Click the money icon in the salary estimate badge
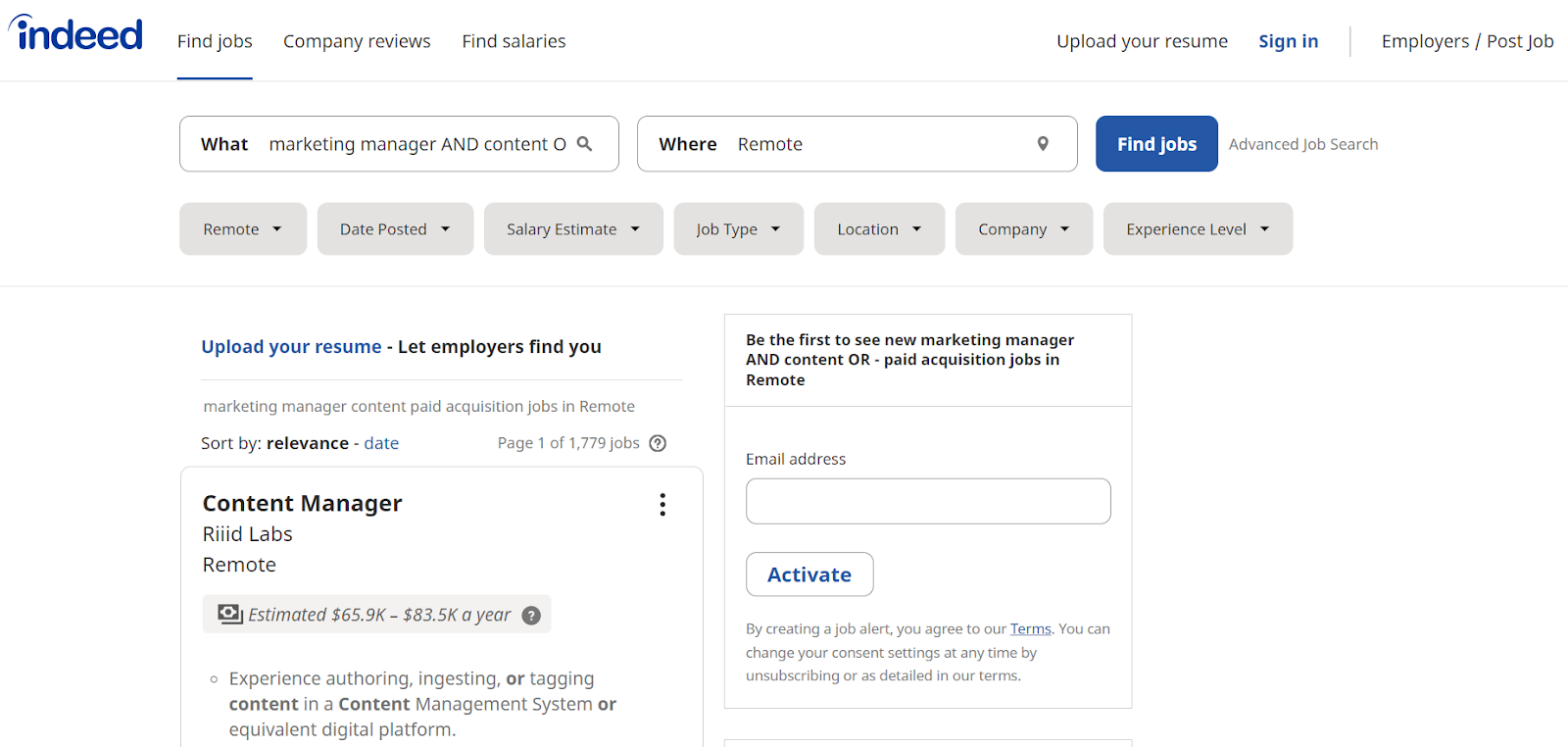The height and width of the screenshot is (747, 1568). pyautogui.click(x=230, y=615)
